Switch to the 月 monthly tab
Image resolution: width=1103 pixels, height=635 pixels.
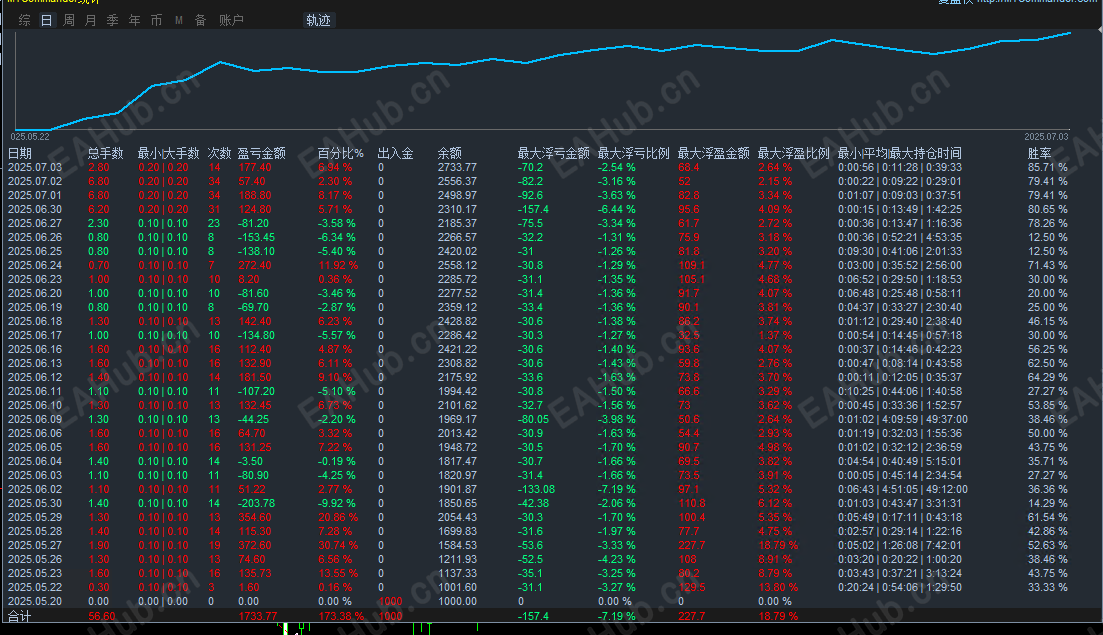(90, 20)
